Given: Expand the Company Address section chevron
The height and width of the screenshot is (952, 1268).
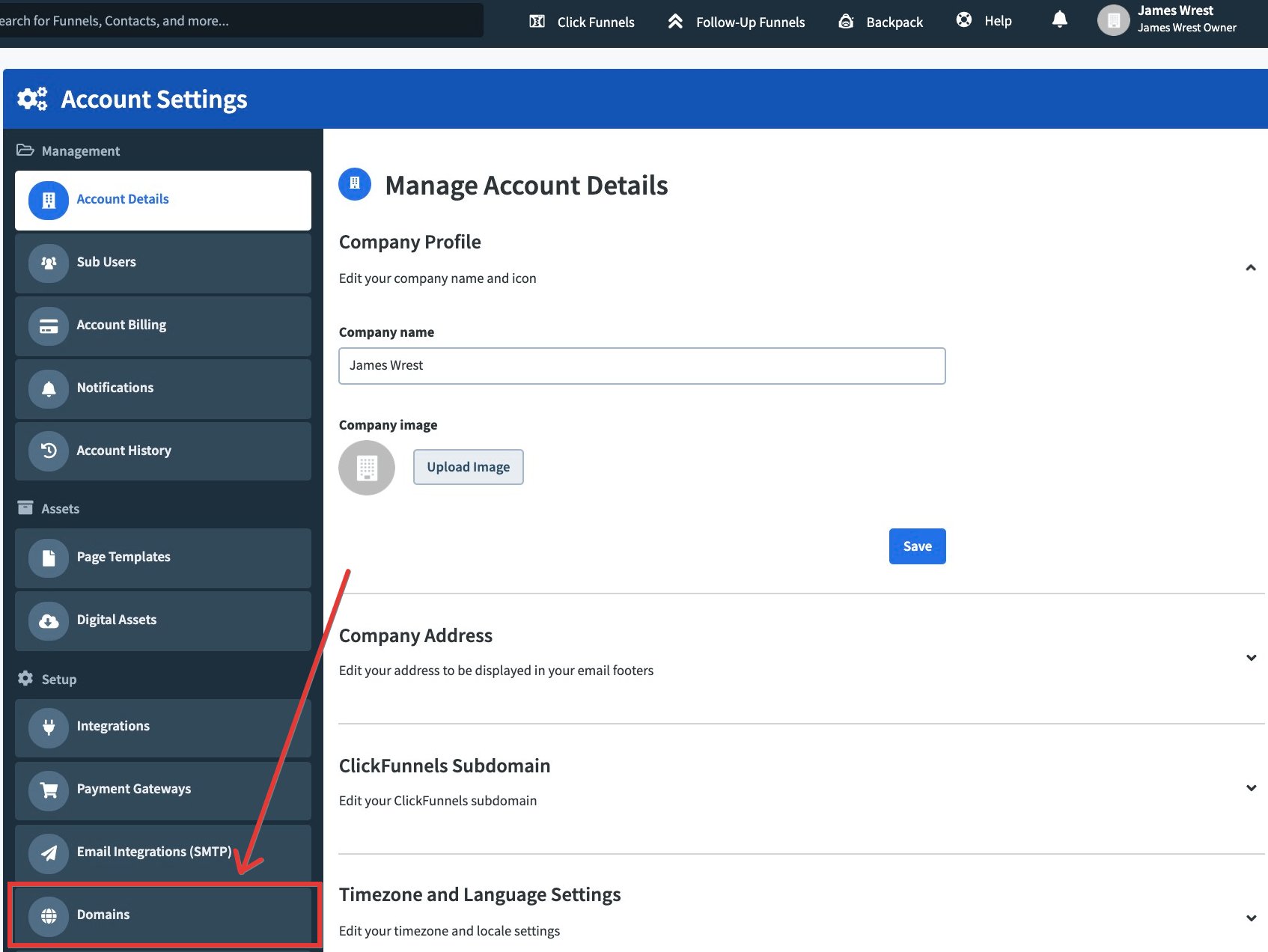Looking at the screenshot, I should (x=1251, y=658).
